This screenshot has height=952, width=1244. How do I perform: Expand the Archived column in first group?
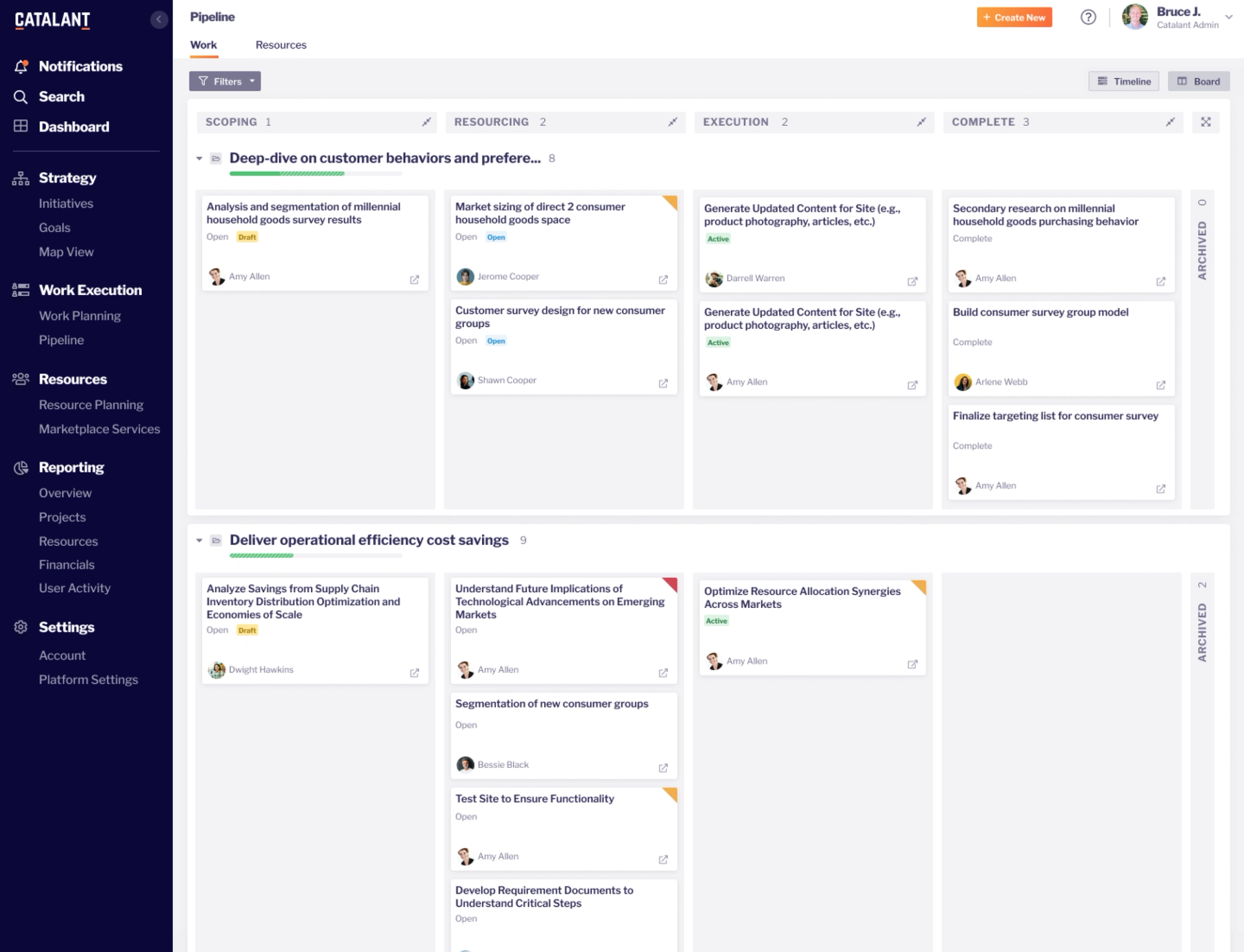click(x=1202, y=250)
